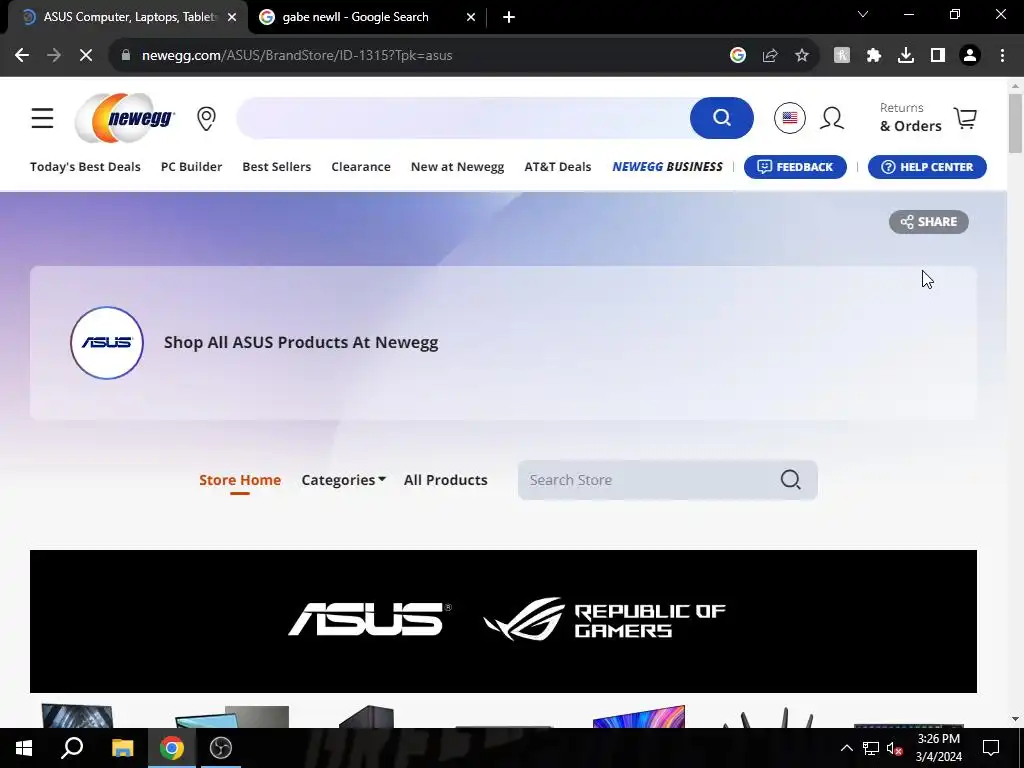Open File Explorer from taskbar

[x=122, y=748]
